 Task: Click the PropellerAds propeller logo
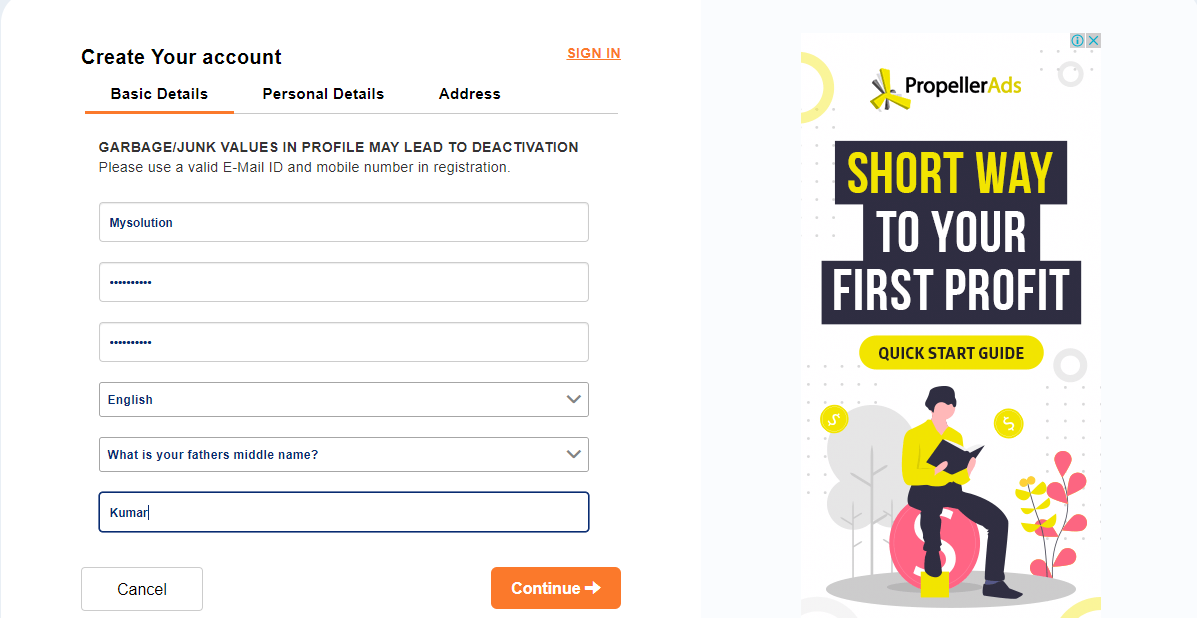click(x=884, y=88)
